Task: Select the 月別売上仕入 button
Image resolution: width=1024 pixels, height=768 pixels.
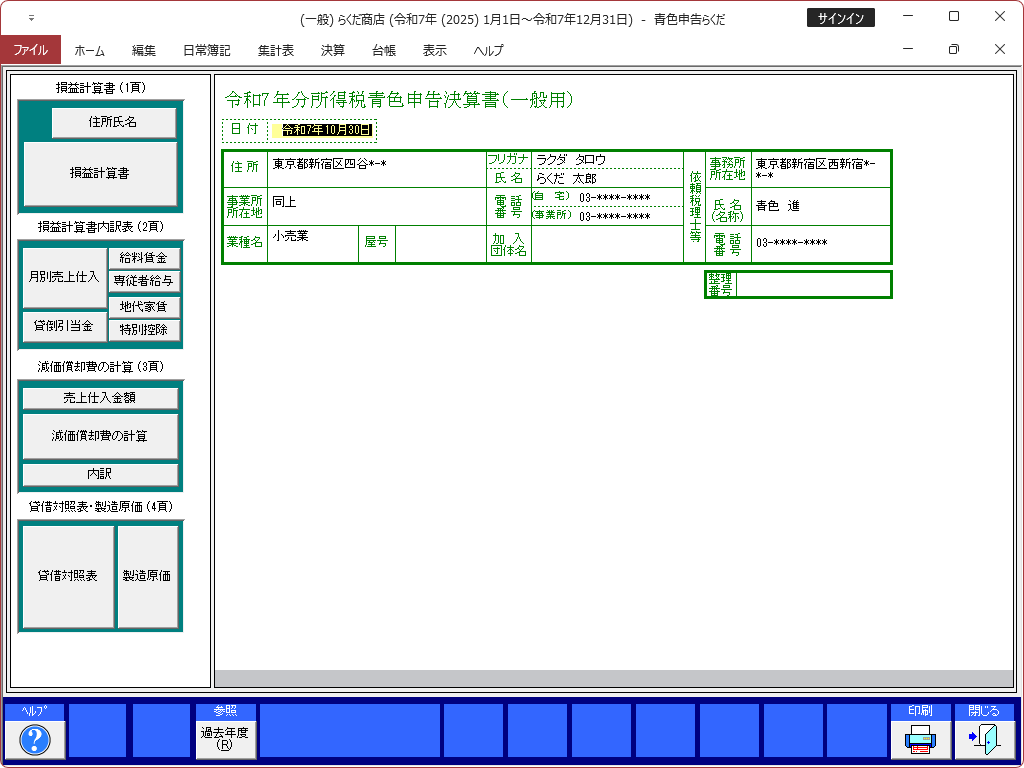Action: (x=63, y=276)
